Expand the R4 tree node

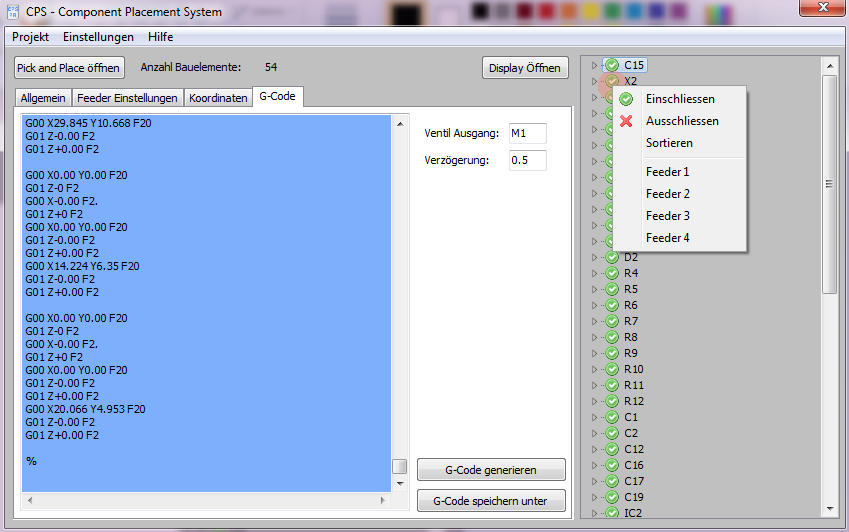594,273
